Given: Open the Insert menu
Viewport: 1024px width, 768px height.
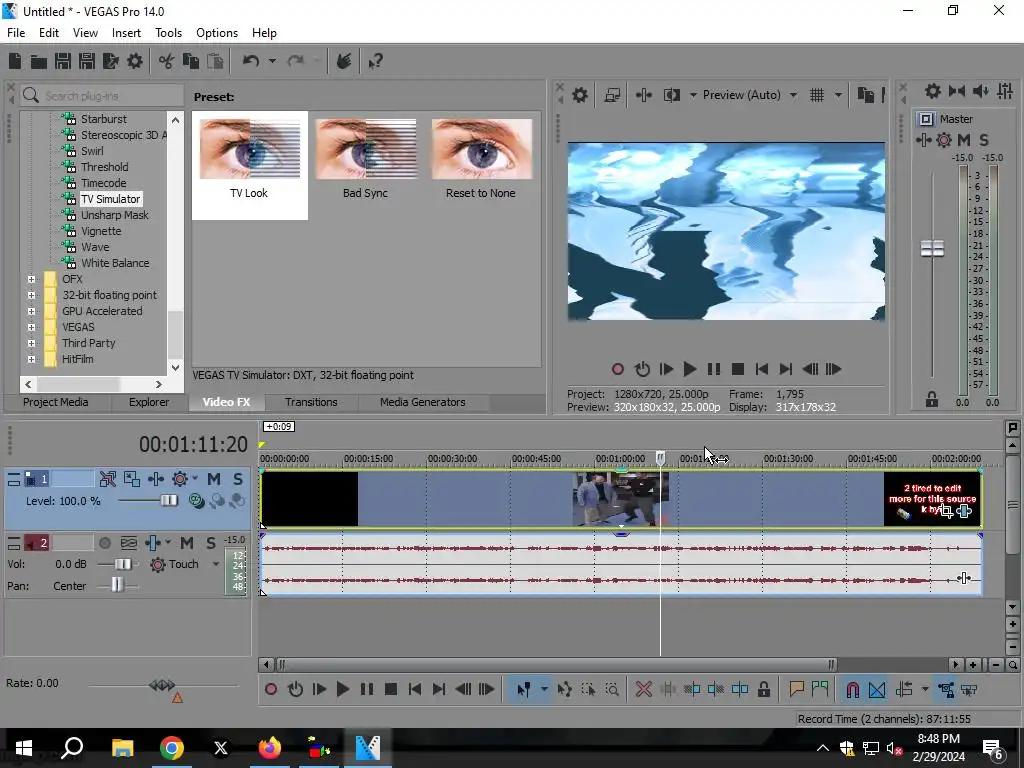Looking at the screenshot, I should (x=126, y=33).
